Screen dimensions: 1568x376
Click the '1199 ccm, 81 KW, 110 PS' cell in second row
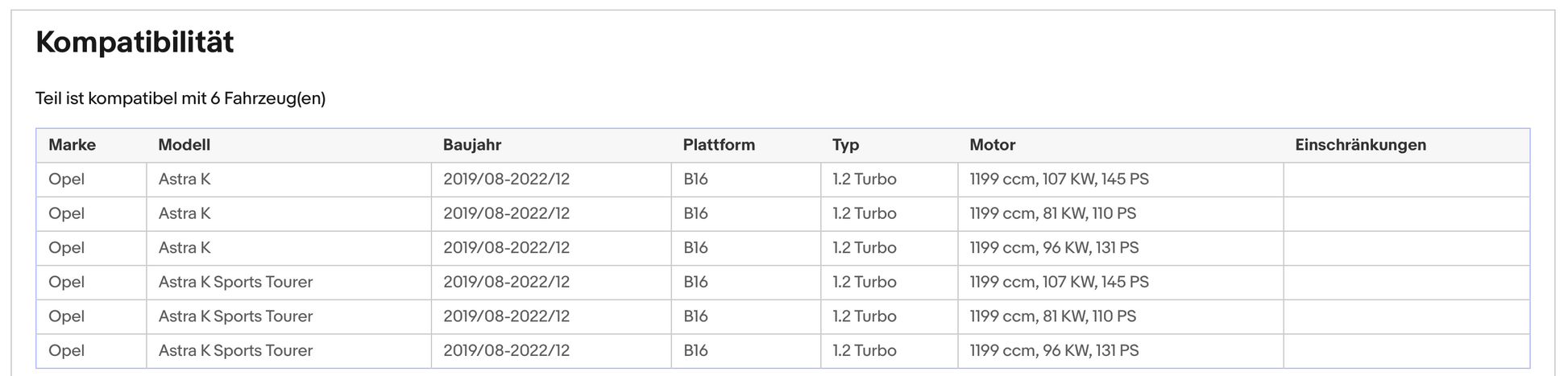[x=1120, y=214]
